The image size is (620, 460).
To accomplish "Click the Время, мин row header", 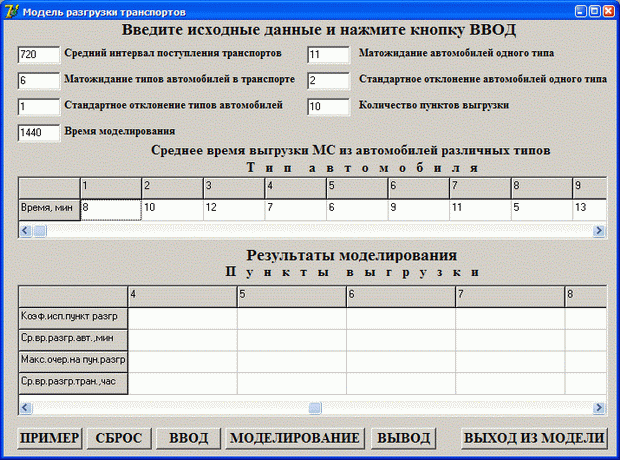I will (49, 210).
